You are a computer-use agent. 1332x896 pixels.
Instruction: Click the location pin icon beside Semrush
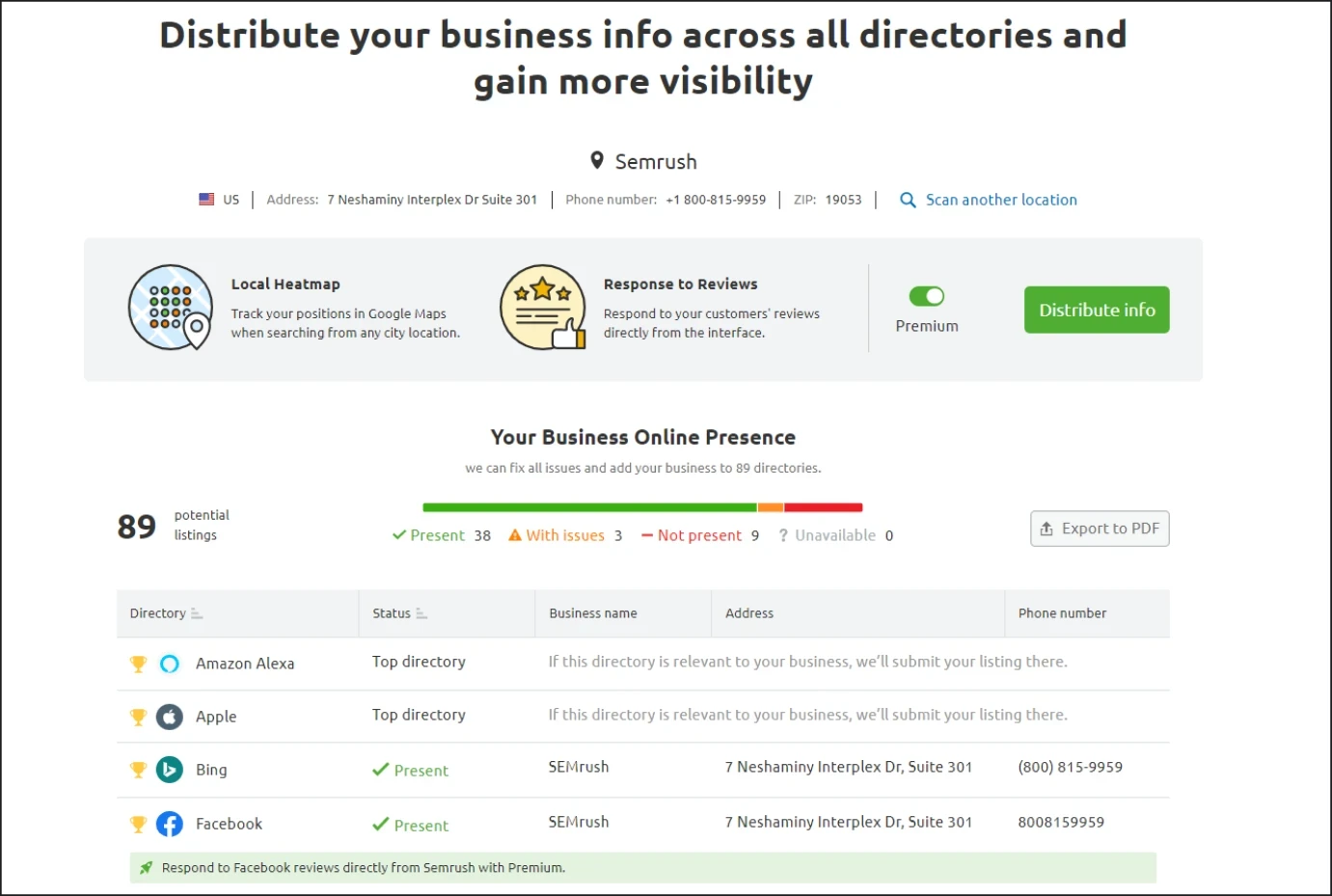click(597, 161)
